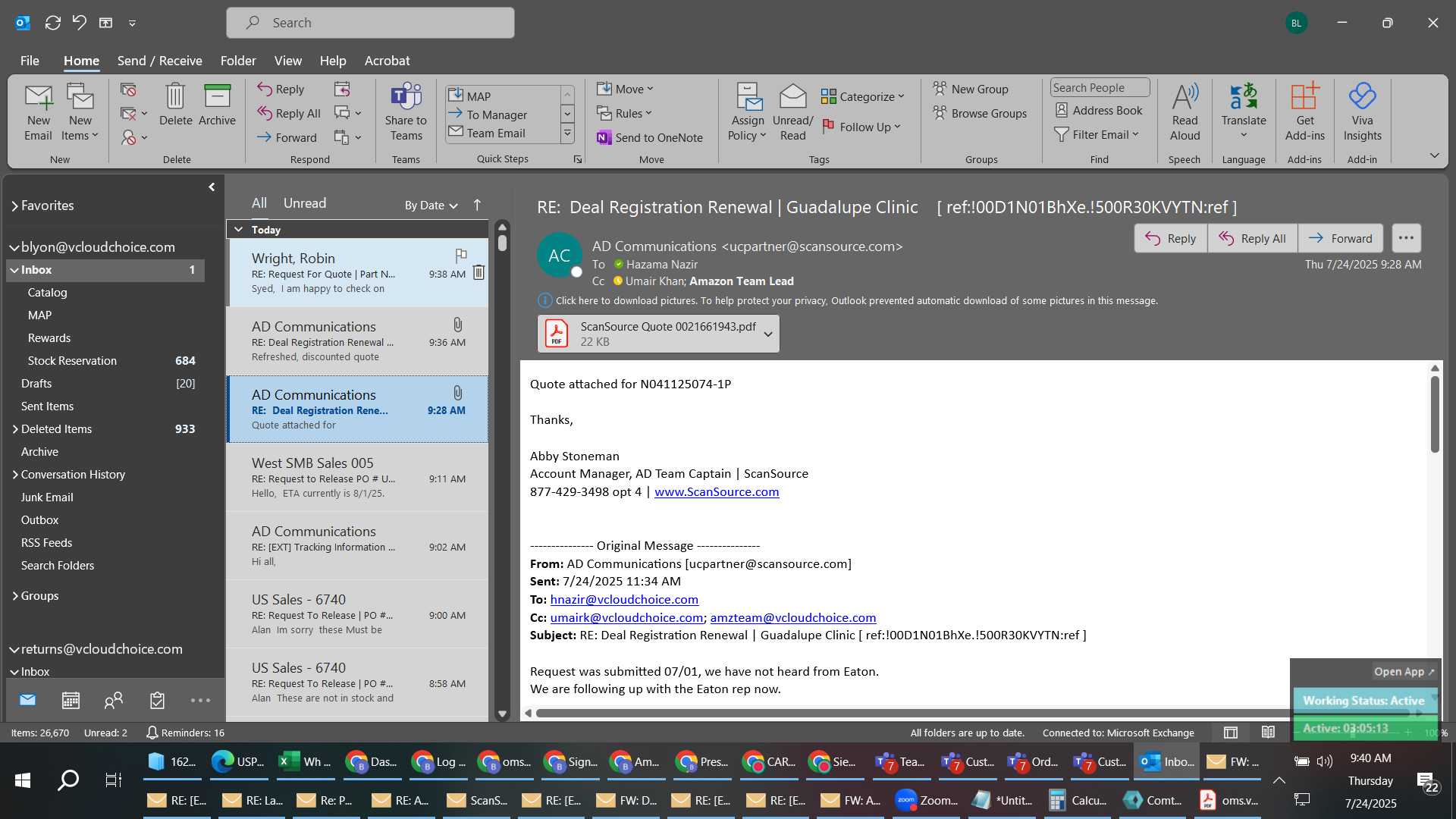Open the Categorize dropdown
This screenshot has width=1456, height=819.
click(x=862, y=96)
